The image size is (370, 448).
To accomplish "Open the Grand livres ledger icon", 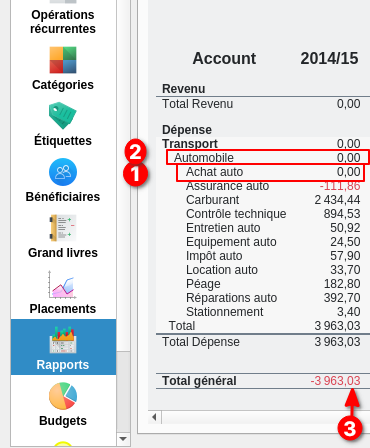I will pyautogui.click(x=63, y=228).
